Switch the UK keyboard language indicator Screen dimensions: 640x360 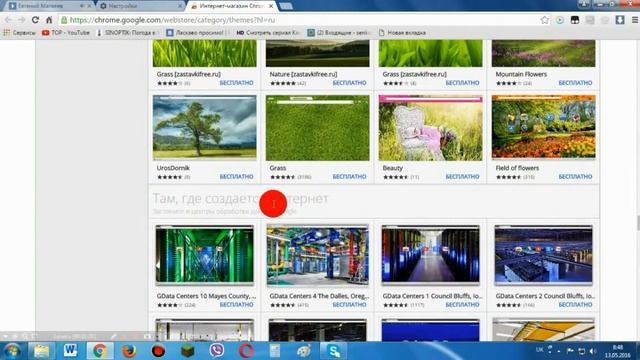[540, 350]
